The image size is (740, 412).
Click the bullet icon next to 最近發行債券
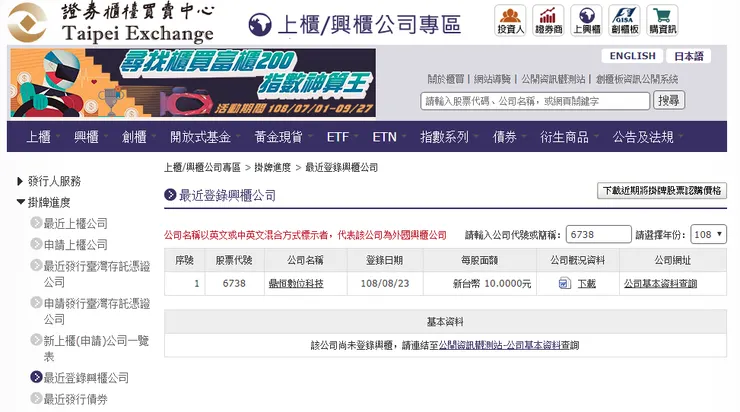36,398
